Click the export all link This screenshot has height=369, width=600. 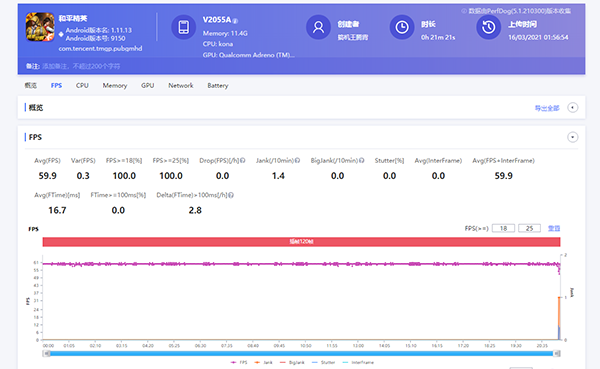(x=547, y=108)
